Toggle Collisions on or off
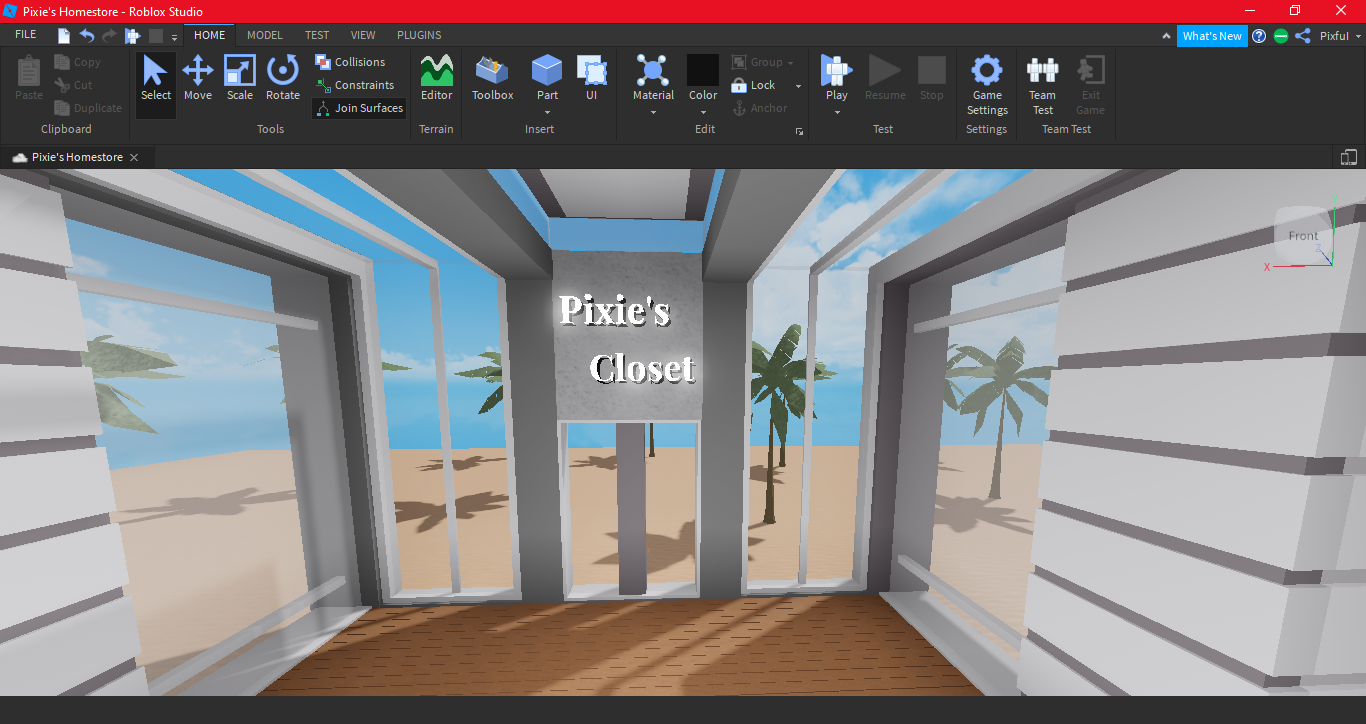This screenshot has height=724, width=1366. pos(351,61)
